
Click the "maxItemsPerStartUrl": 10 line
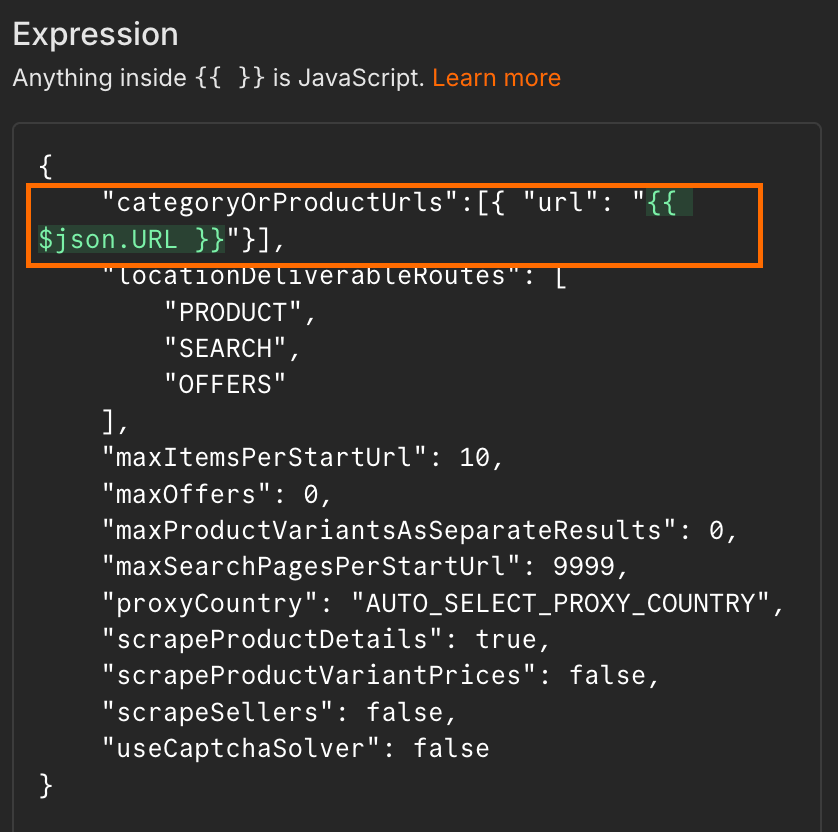[302, 458]
